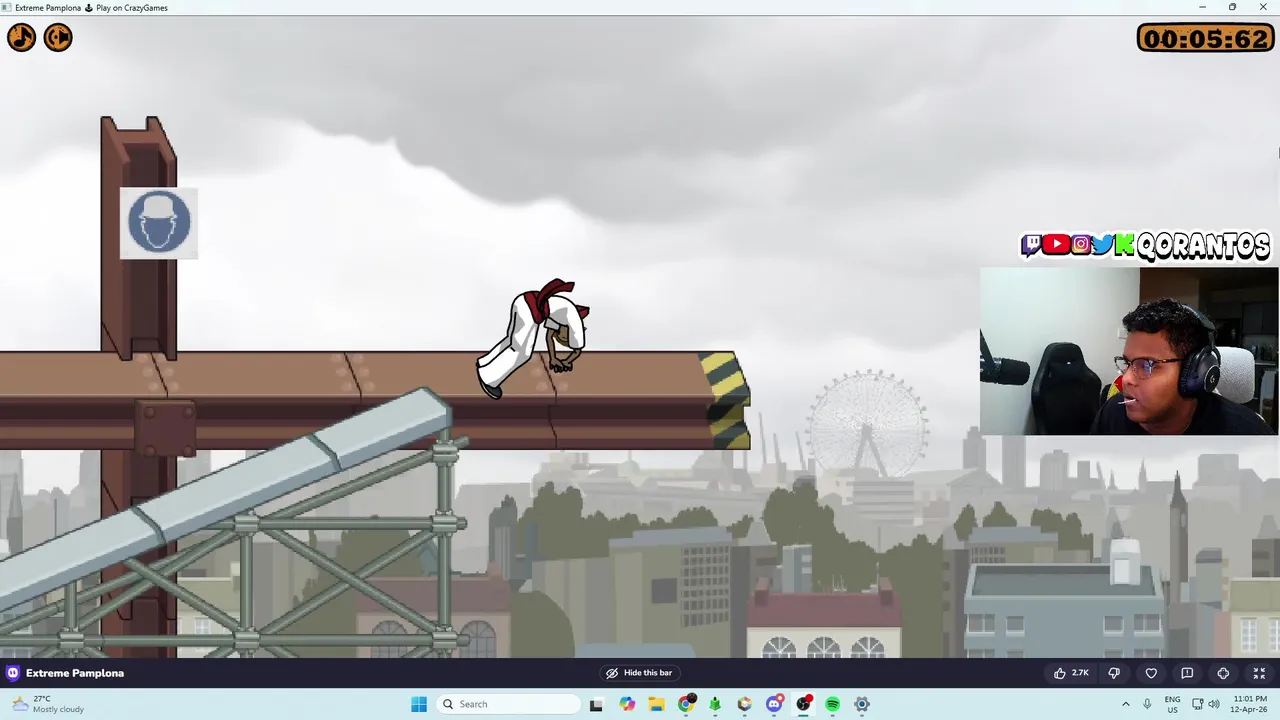The height and width of the screenshot is (720, 1280).
Task: Dislike the game with thumbs down
Action: pos(1114,673)
